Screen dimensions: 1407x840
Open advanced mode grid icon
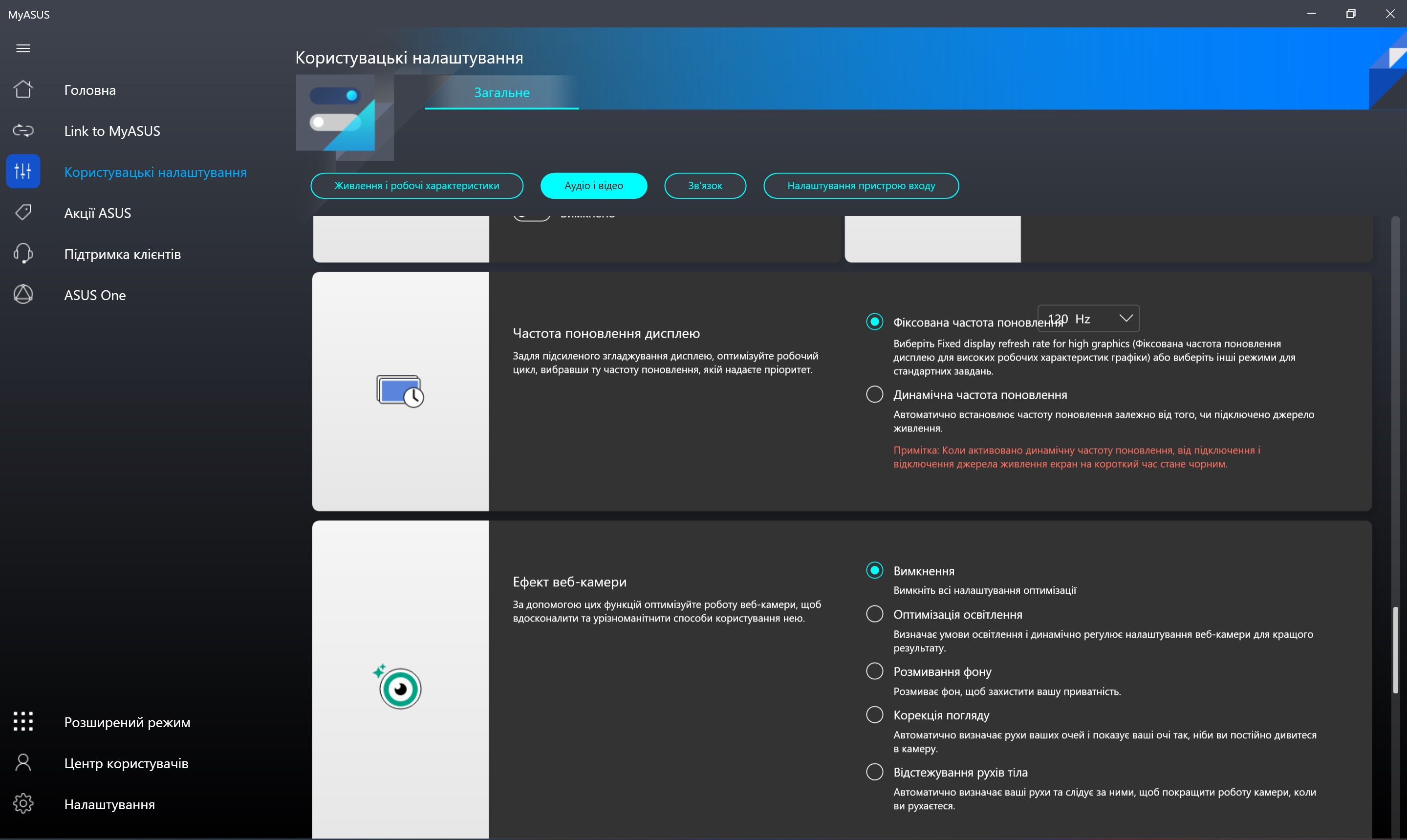click(23, 721)
